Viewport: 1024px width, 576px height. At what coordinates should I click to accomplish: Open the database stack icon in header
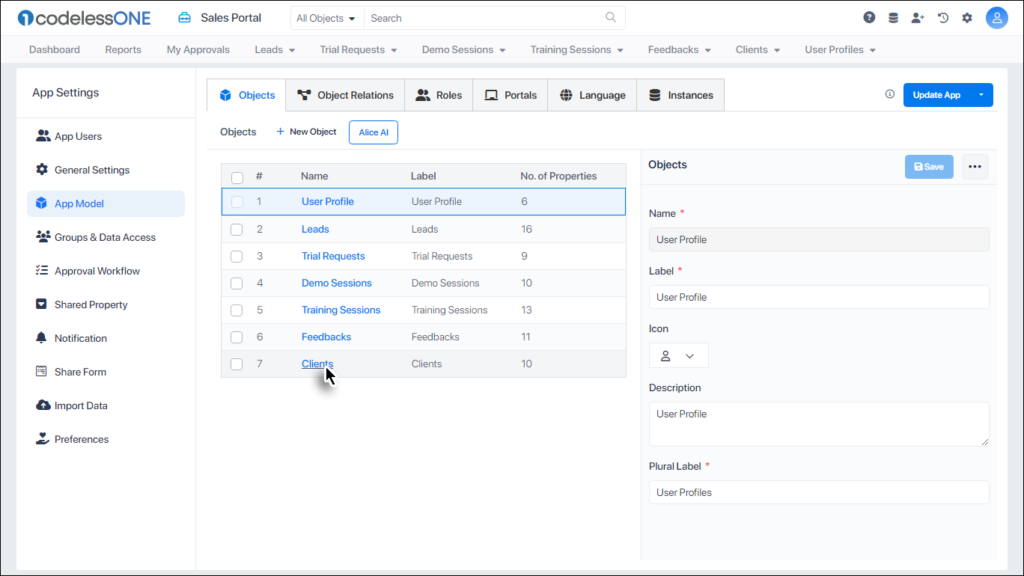coord(893,18)
